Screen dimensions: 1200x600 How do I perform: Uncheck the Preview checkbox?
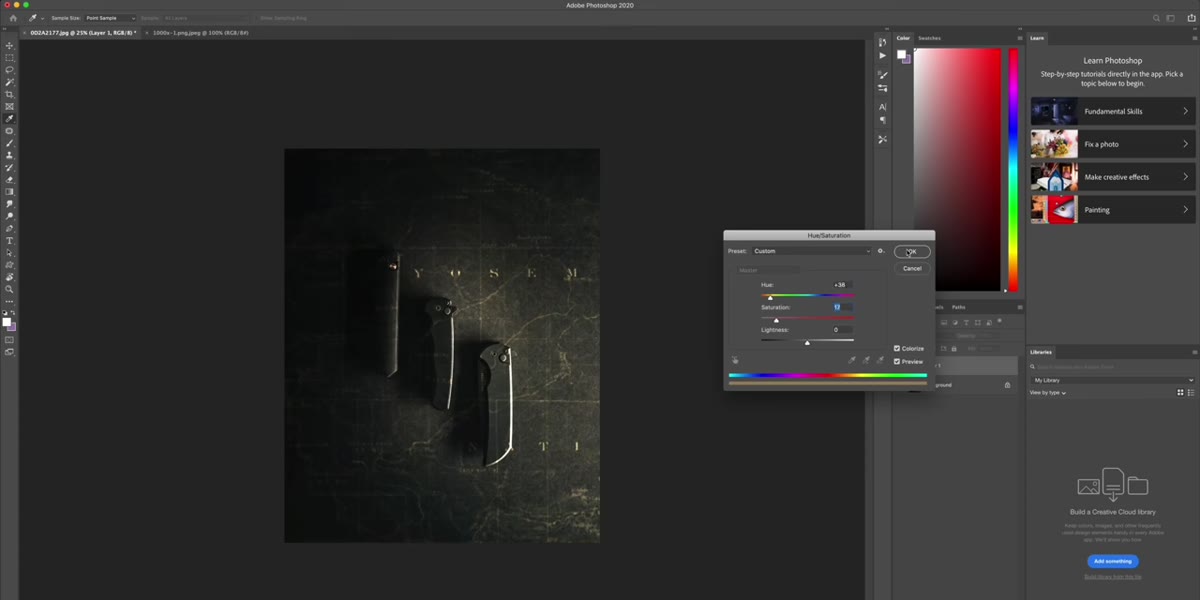(897, 362)
